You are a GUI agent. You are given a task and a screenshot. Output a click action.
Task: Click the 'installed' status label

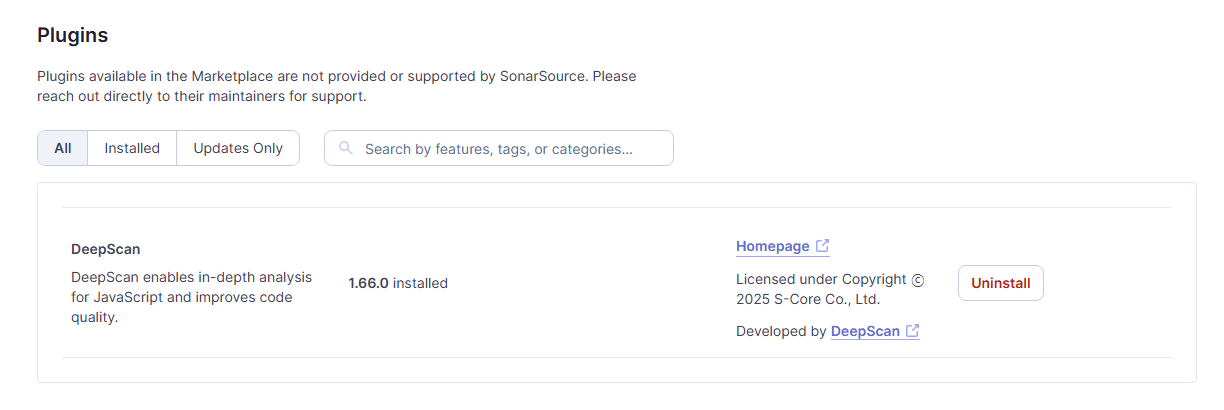coord(420,283)
